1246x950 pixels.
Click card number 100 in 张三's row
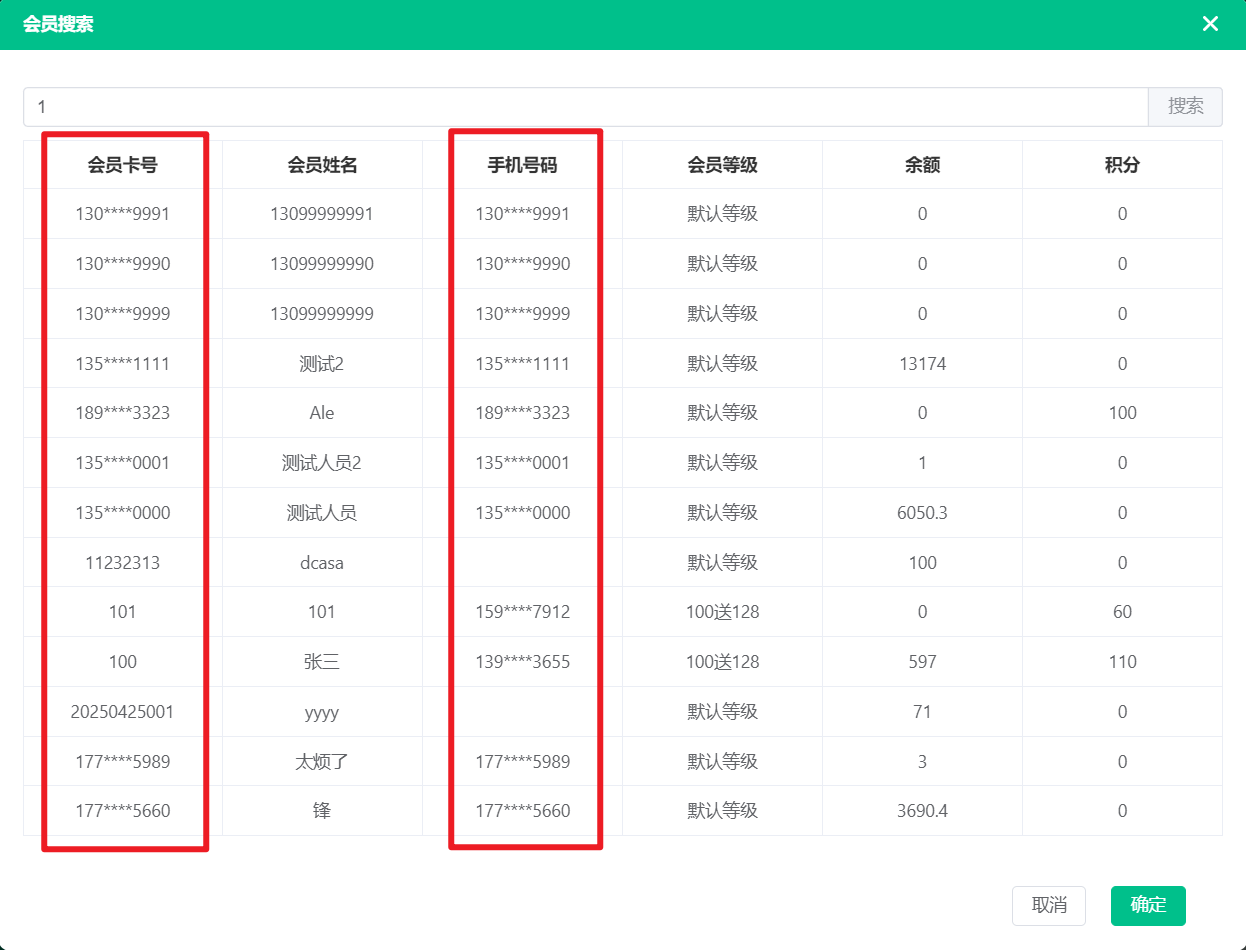(x=123, y=662)
